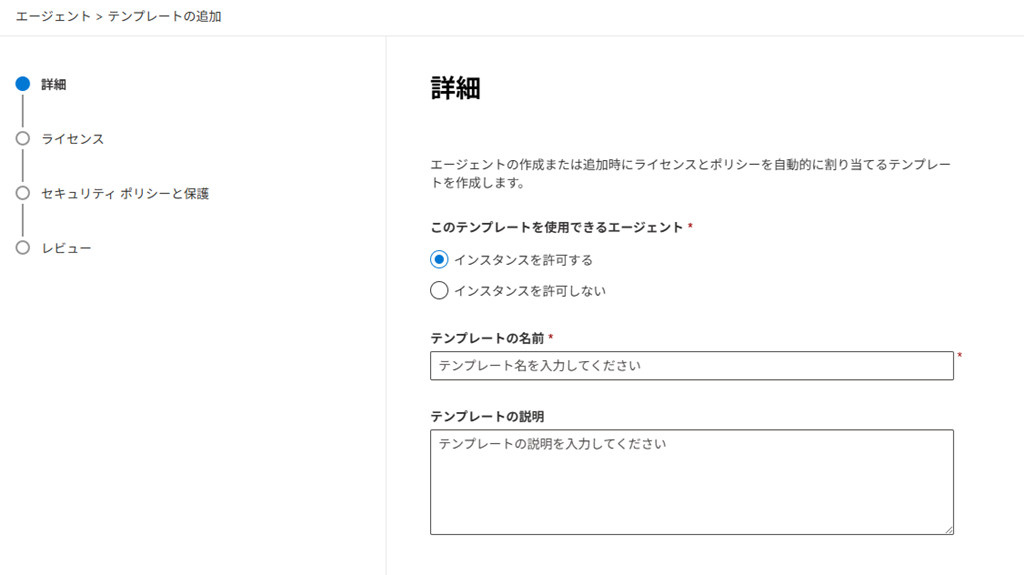
Task: Focus the テンプレート名 input field
Action: (x=691, y=366)
